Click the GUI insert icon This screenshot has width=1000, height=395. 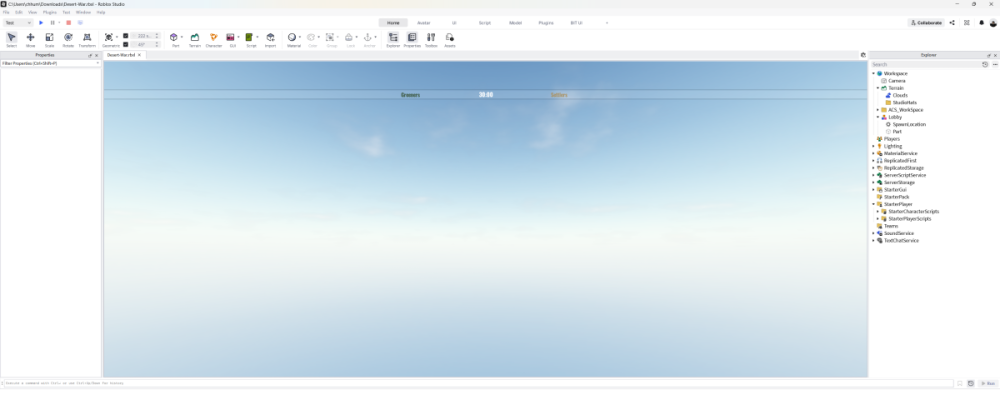pyautogui.click(x=230, y=37)
